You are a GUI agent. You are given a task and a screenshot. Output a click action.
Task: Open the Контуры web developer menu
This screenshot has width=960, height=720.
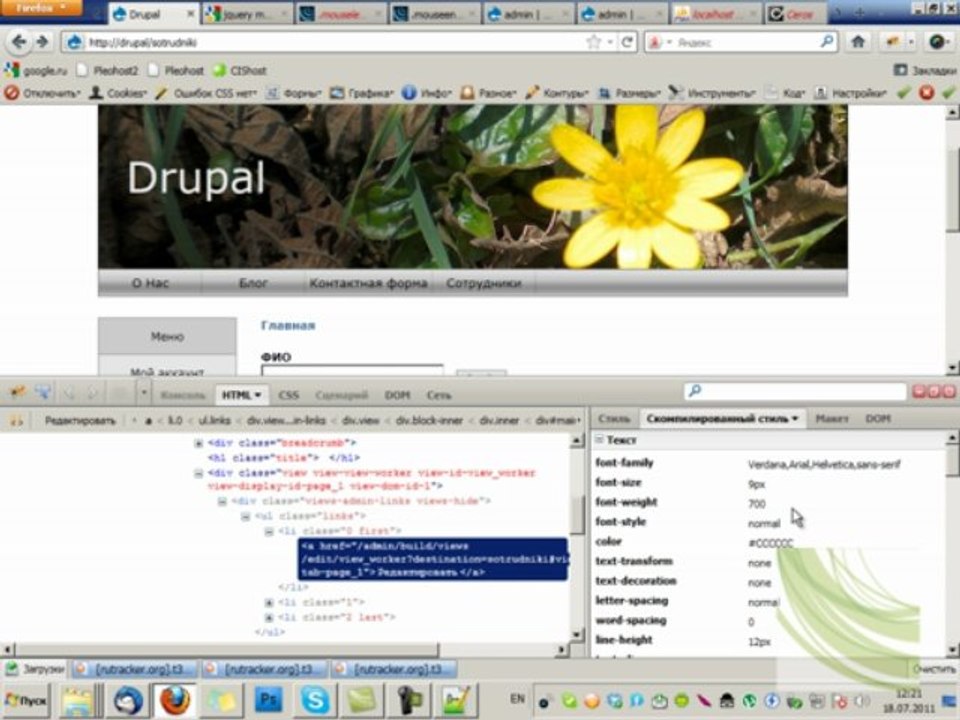click(x=557, y=93)
